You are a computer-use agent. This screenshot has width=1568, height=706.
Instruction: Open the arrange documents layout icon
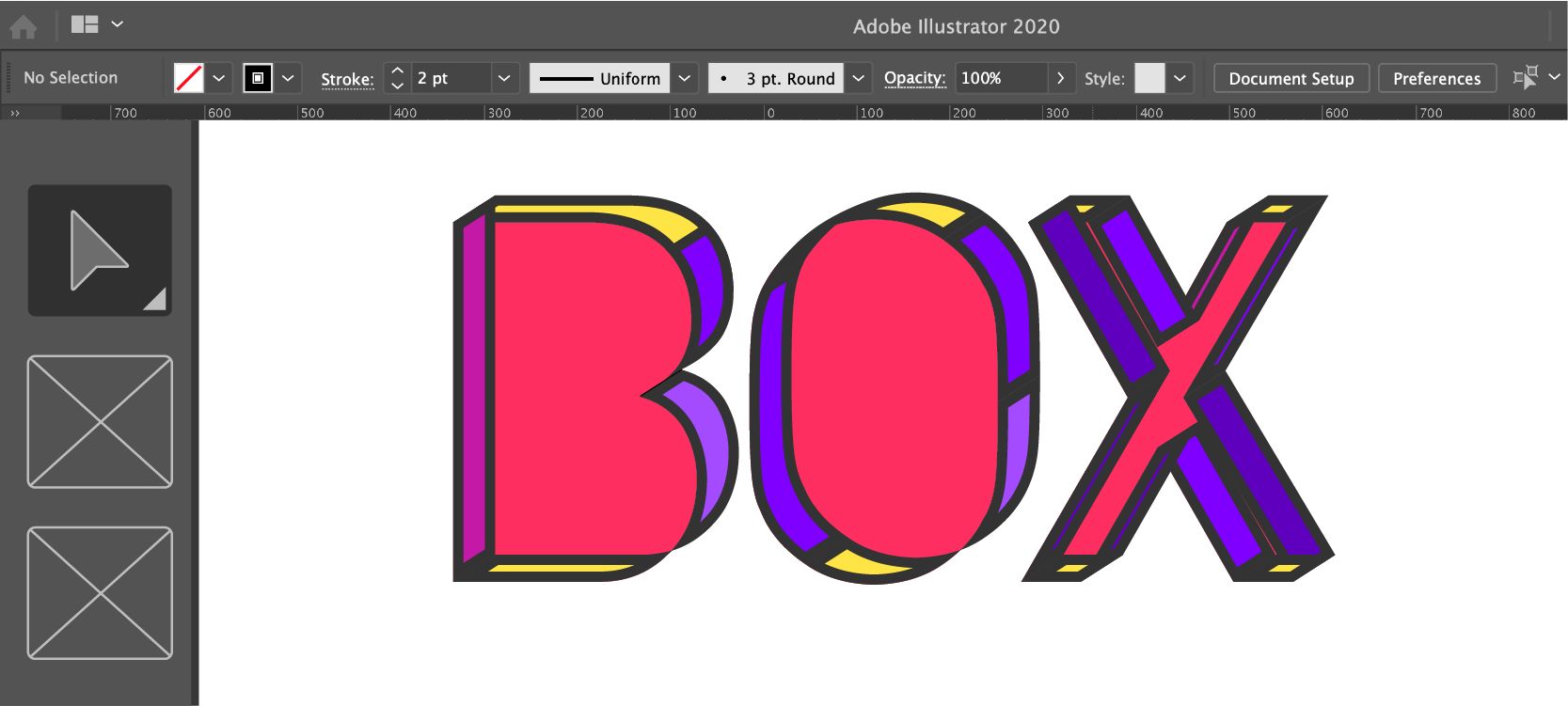(85, 24)
